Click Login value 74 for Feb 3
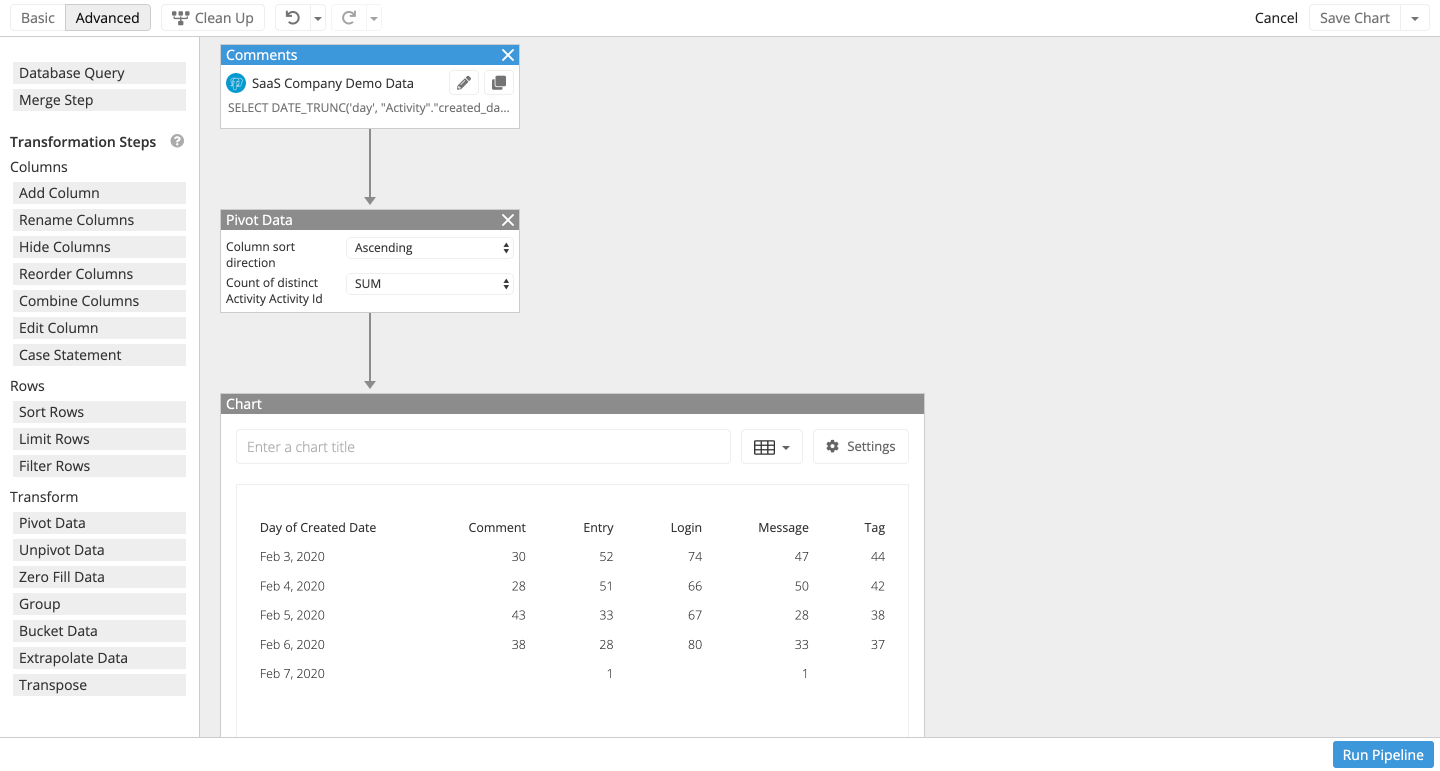The height and width of the screenshot is (771, 1440). (694, 557)
